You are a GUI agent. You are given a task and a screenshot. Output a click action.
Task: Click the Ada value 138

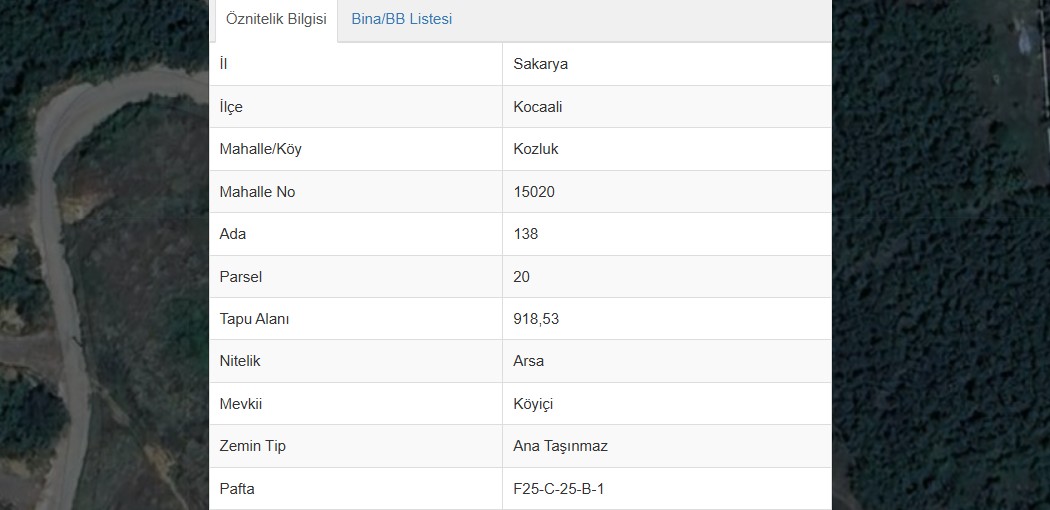(x=526, y=234)
